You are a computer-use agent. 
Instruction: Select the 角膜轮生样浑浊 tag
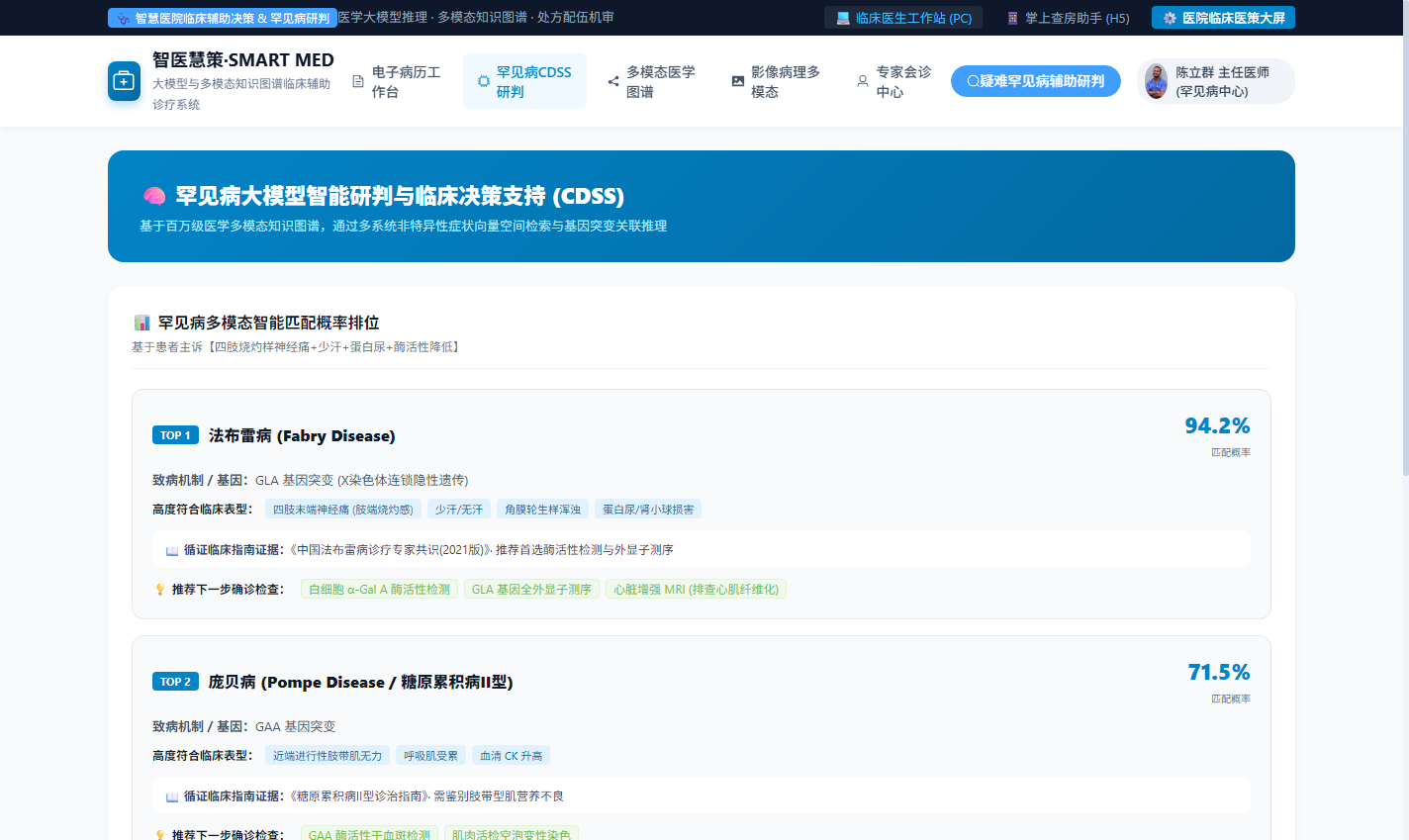coord(543,510)
